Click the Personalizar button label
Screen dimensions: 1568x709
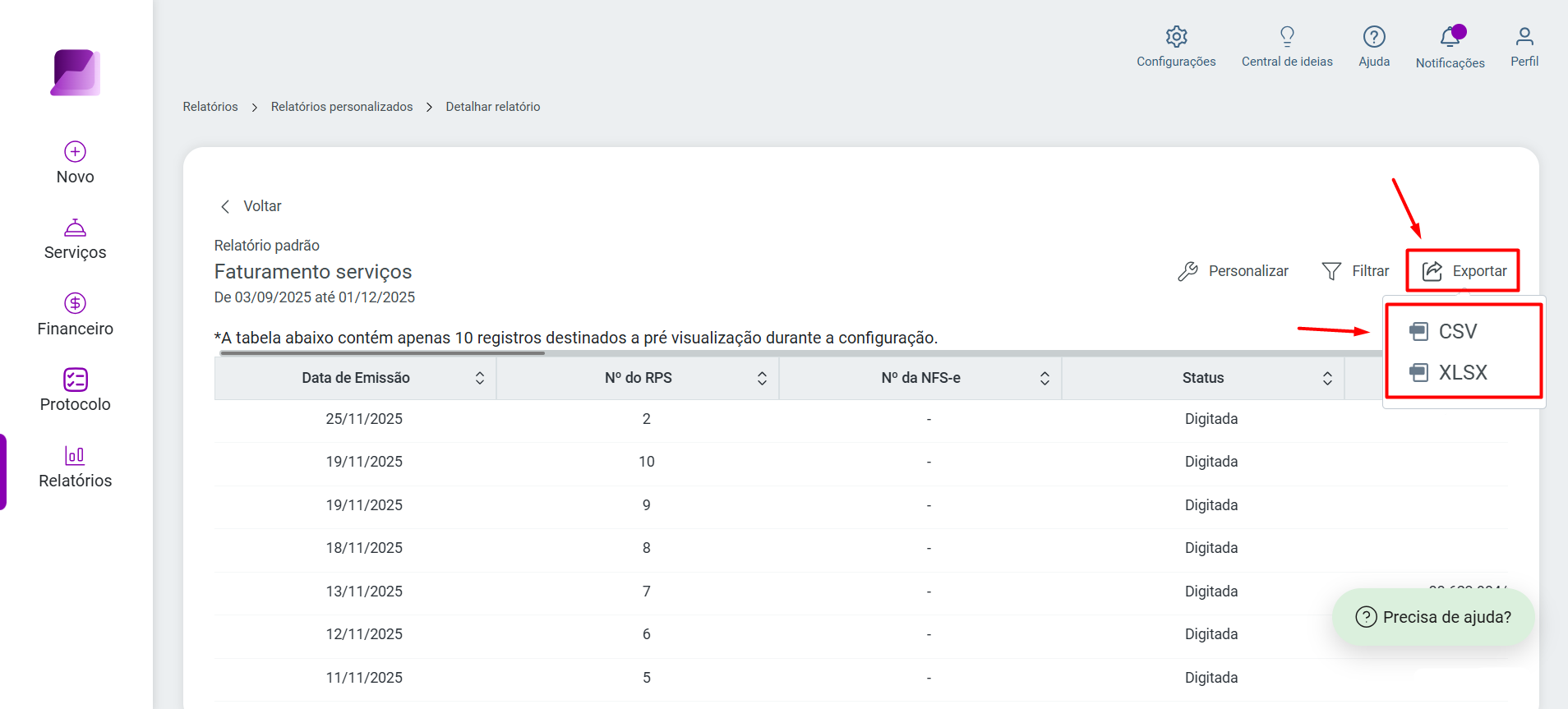pos(1248,271)
